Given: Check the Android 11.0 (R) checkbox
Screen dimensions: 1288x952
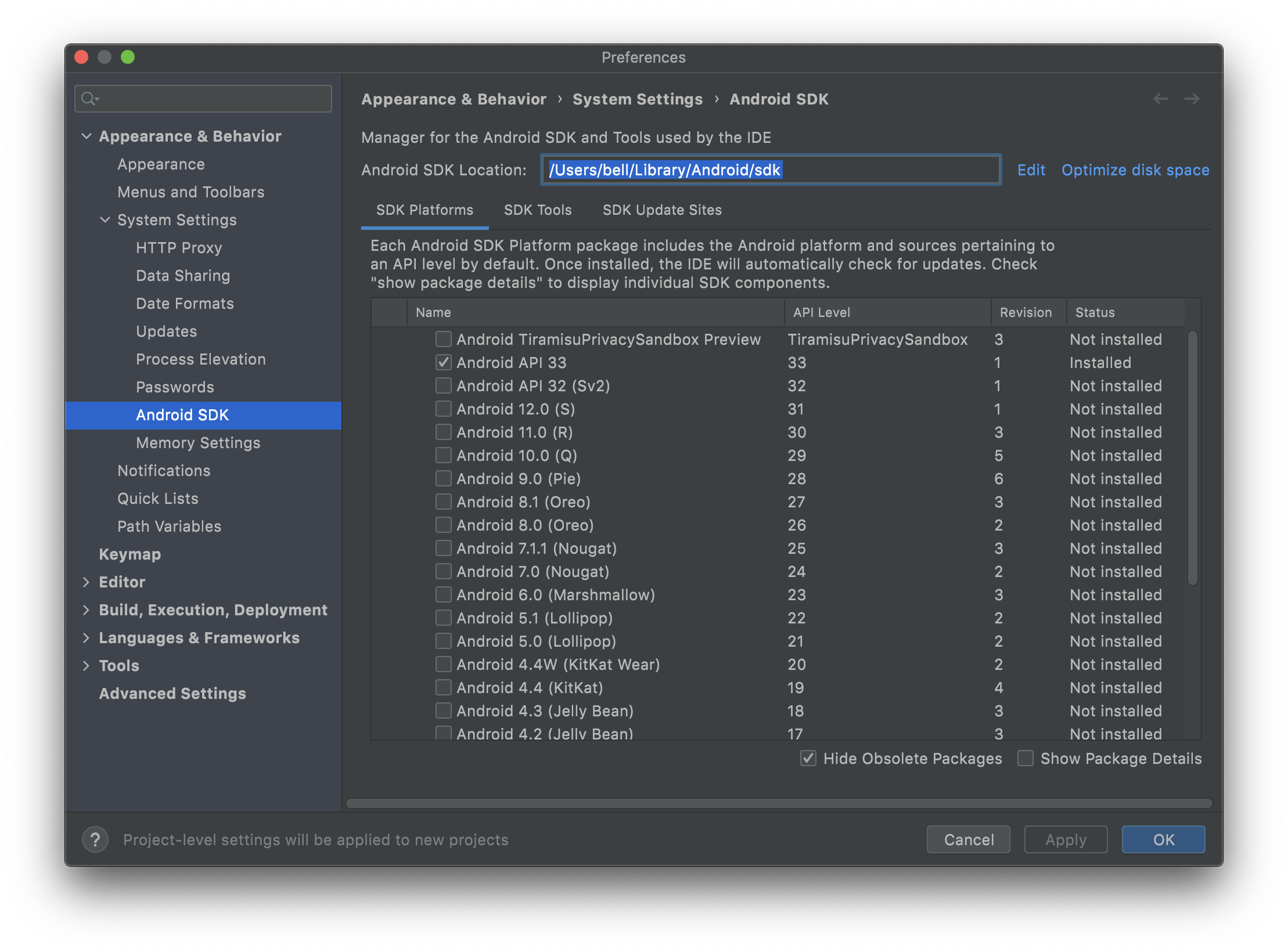Looking at the screenshot, I should pyautogui.click(x=444, y=432).
